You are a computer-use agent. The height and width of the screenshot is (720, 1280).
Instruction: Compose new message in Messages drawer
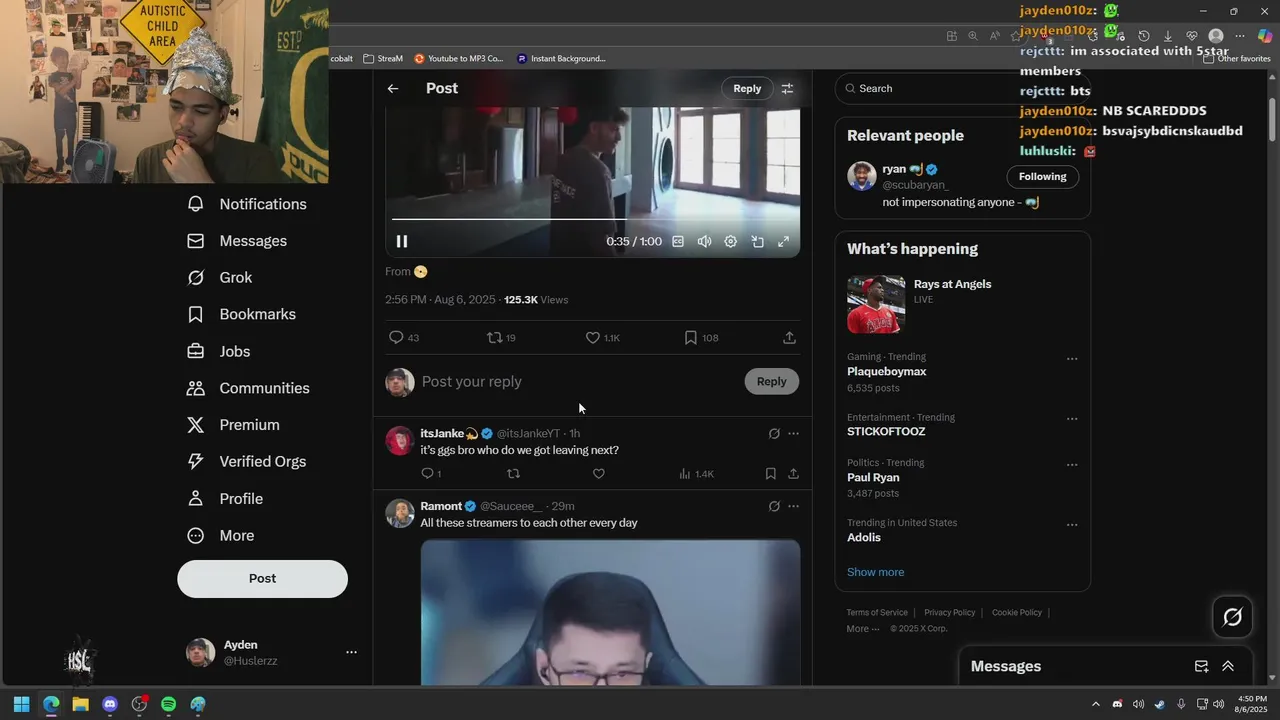pyautogui.click(x=1201, y=666)
